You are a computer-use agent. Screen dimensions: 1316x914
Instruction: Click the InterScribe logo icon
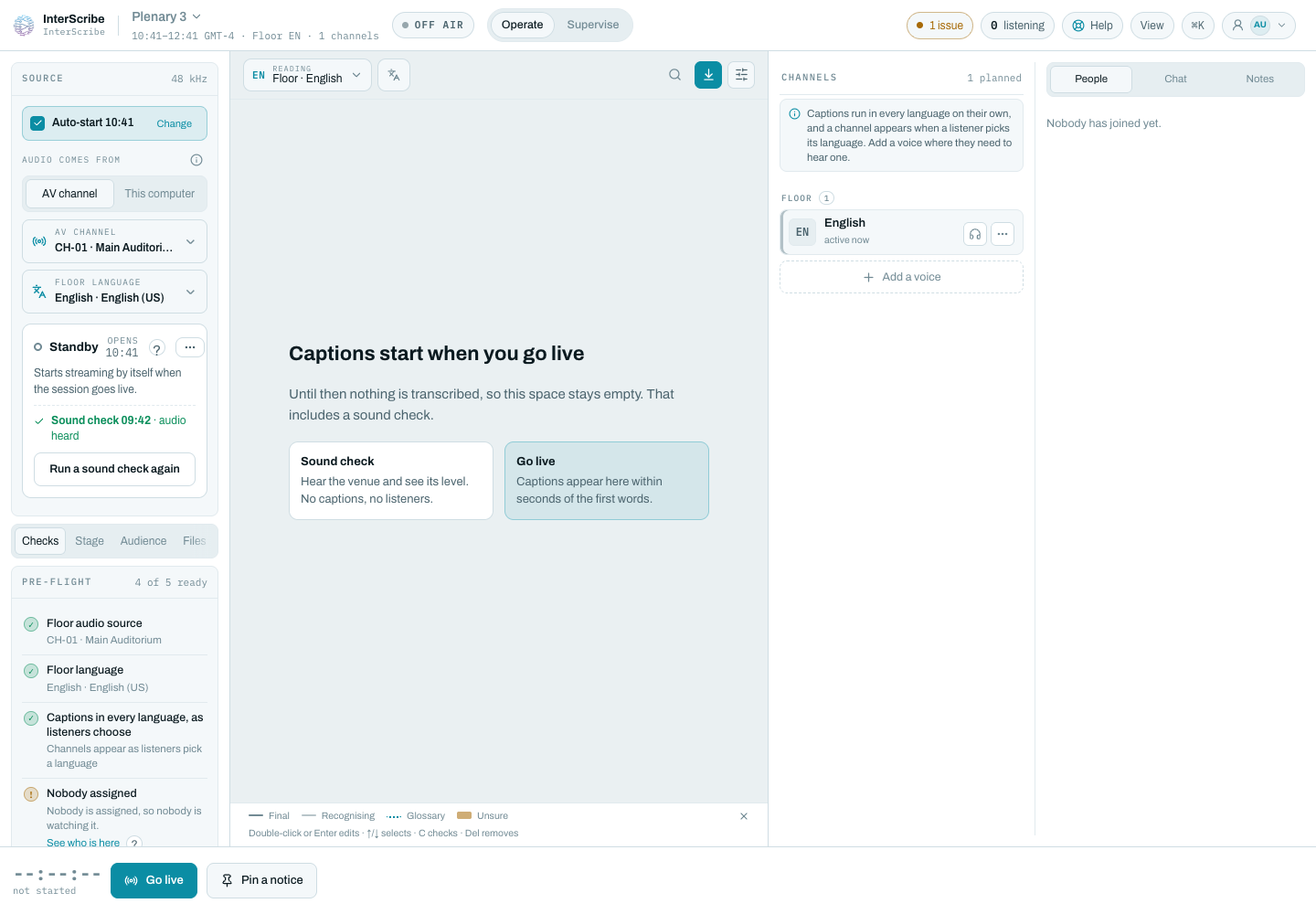pos(24,26)
